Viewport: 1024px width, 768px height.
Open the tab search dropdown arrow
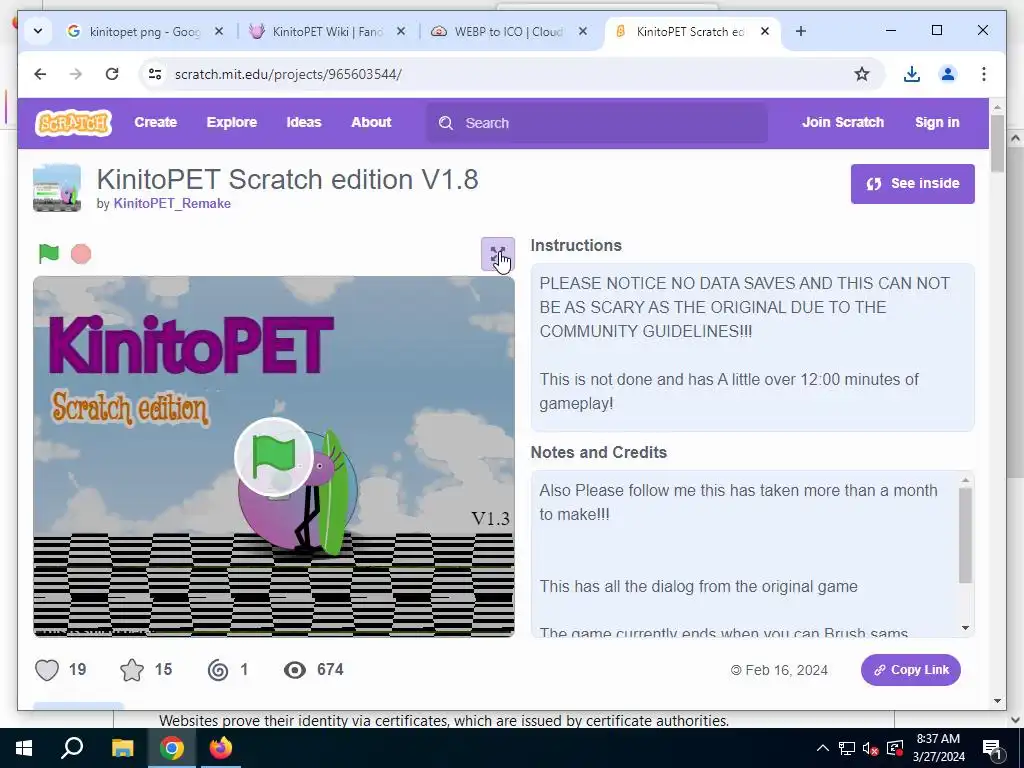[38, 31]
